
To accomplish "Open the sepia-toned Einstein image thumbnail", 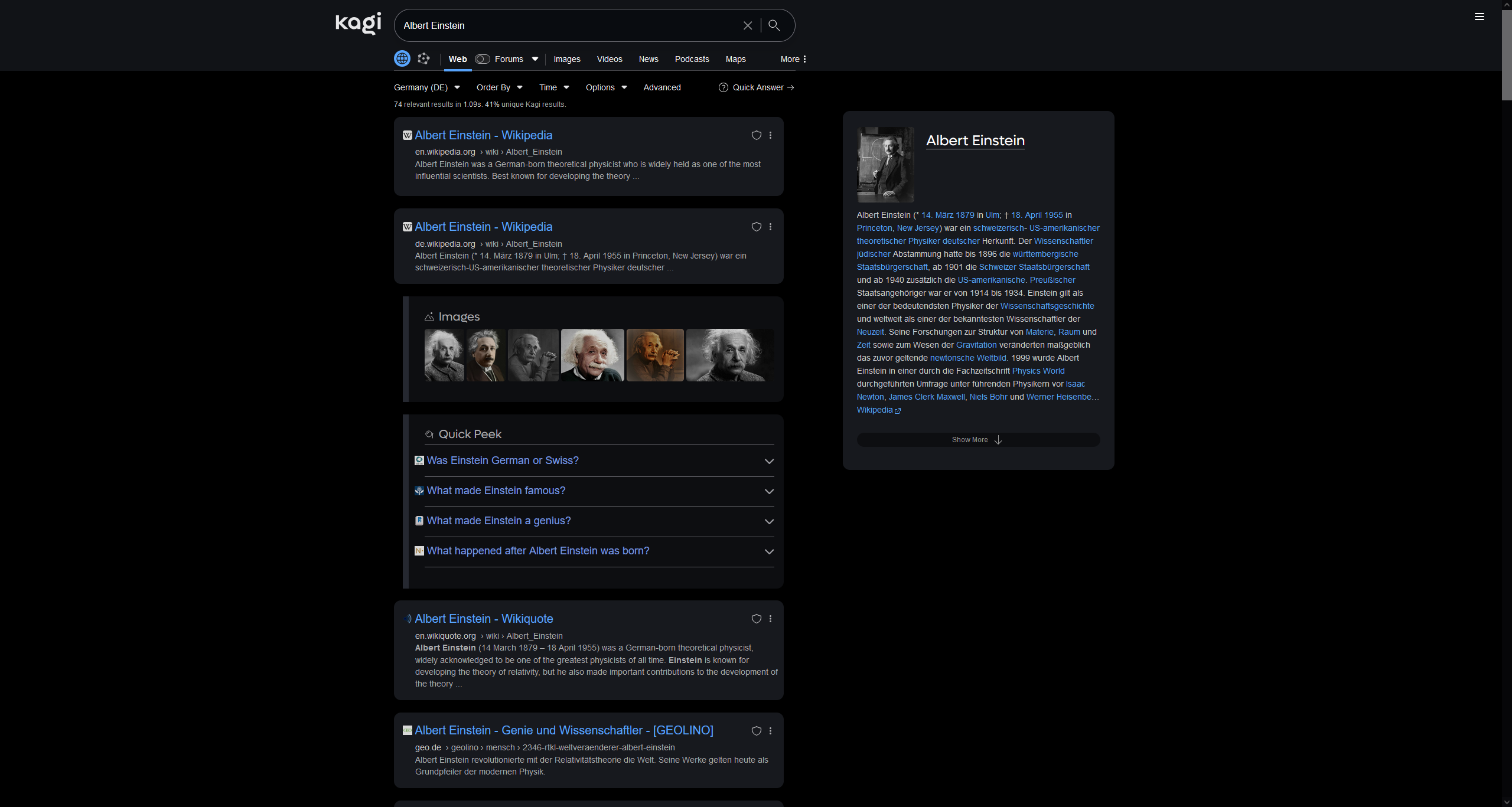I will click(x=655, y=355).
